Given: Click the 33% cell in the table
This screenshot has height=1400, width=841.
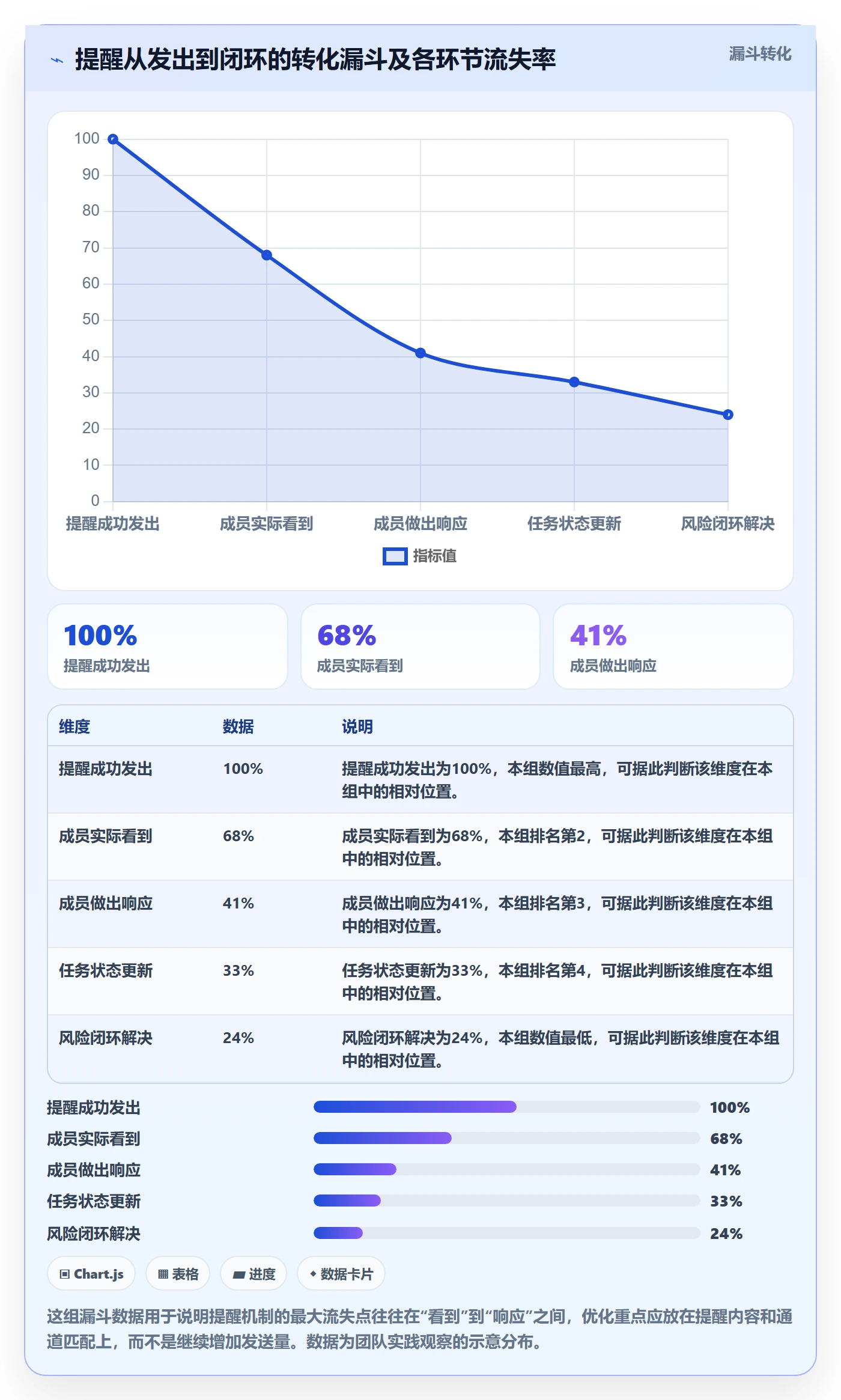Looking at the screenshot, I should (x=238, y=970).
